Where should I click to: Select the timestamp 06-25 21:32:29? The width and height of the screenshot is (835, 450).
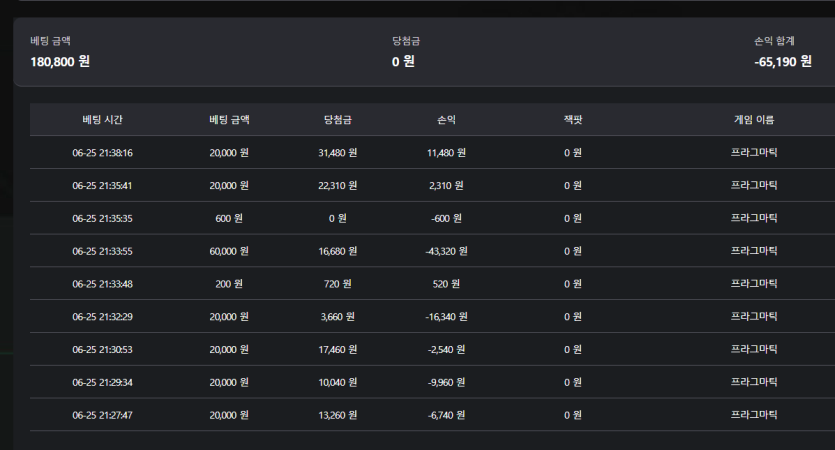pyautogui.click(x=102, y=317)
